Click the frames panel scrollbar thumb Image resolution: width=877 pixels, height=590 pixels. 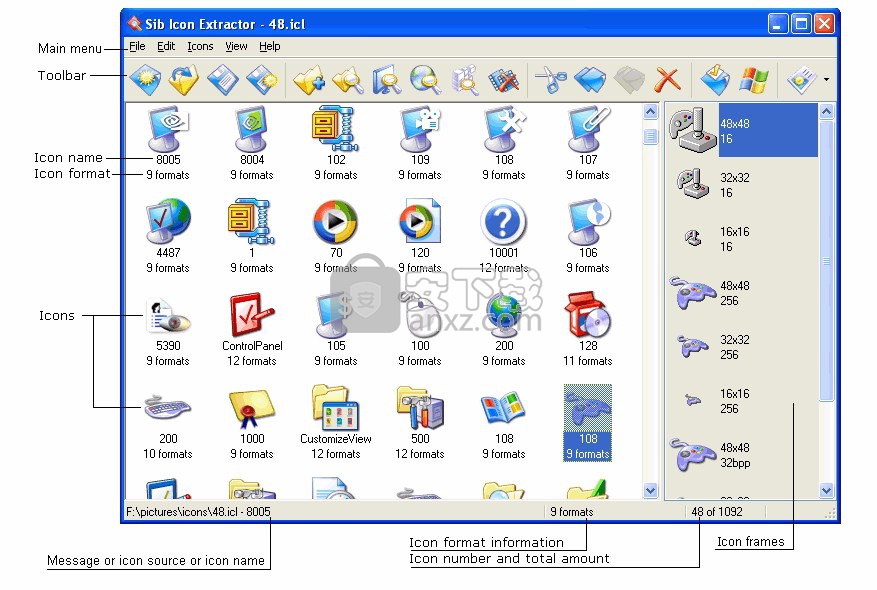pos(827,261)
